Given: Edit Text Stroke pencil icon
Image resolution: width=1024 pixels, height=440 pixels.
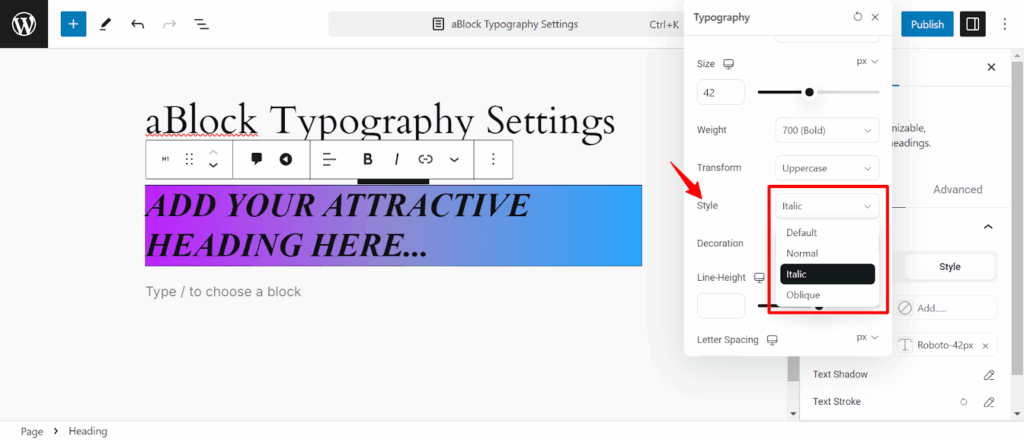Looking at the screenshot, I should (989, 402).
